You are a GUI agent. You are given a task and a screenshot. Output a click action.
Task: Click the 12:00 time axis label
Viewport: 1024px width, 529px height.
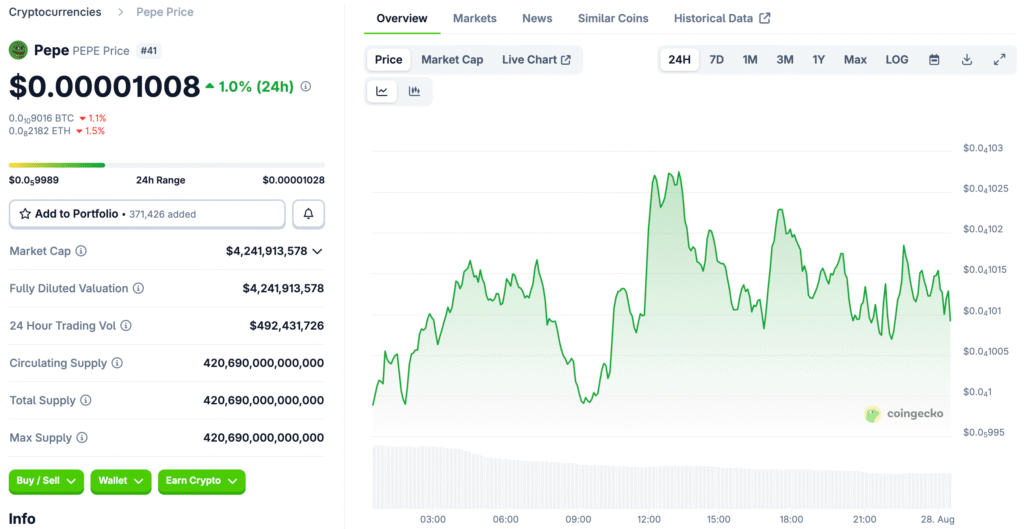648,520
